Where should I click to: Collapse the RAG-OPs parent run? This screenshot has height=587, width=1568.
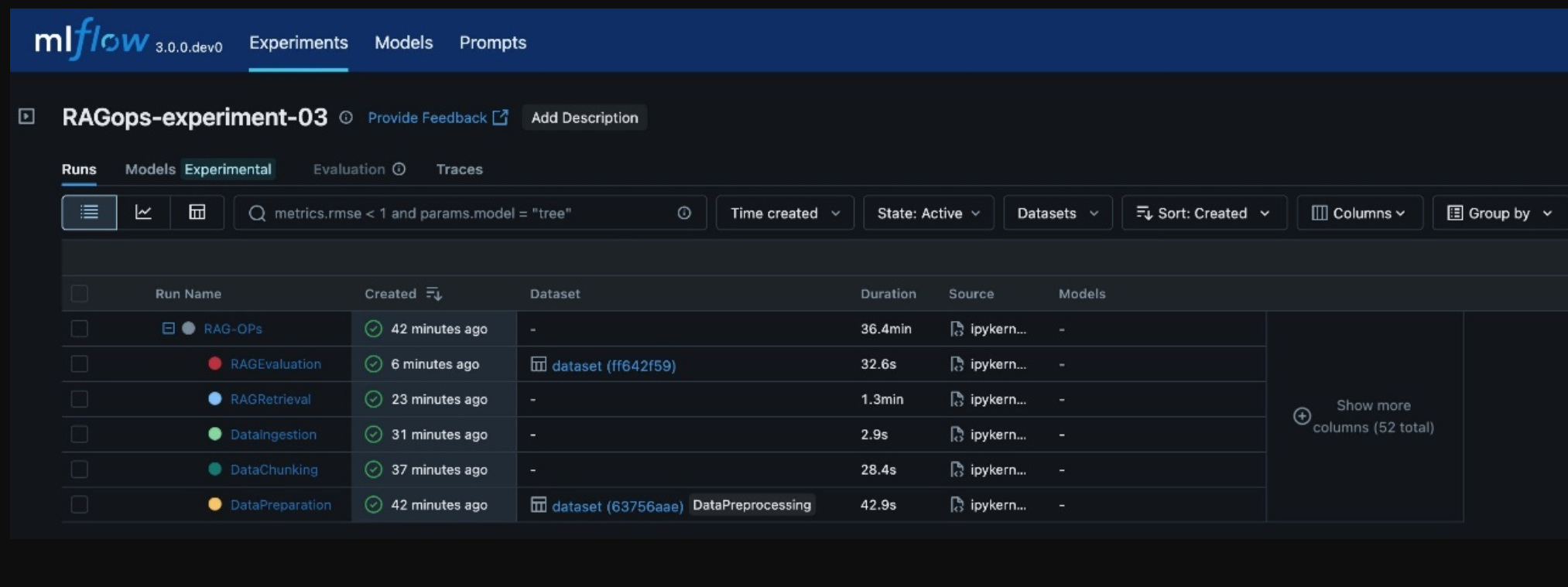point(168,329)
